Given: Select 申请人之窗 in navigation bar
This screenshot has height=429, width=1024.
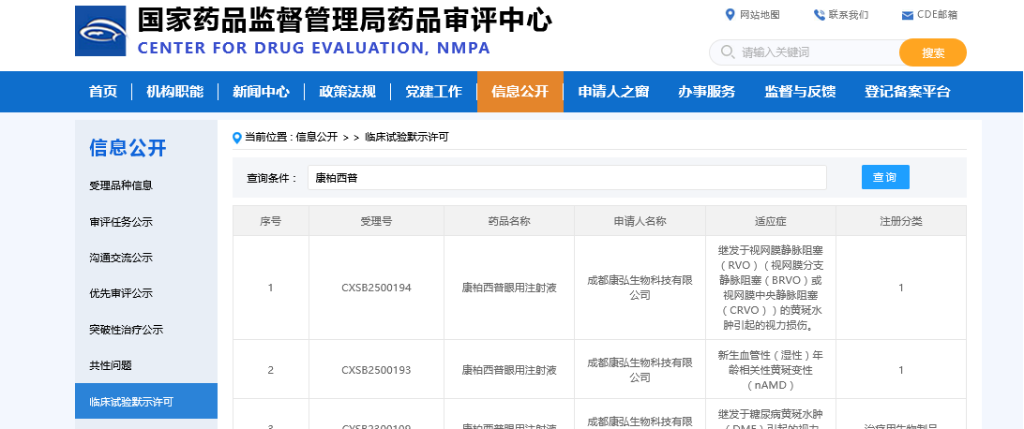Looking at the screenshot, I should pos(613,92).
